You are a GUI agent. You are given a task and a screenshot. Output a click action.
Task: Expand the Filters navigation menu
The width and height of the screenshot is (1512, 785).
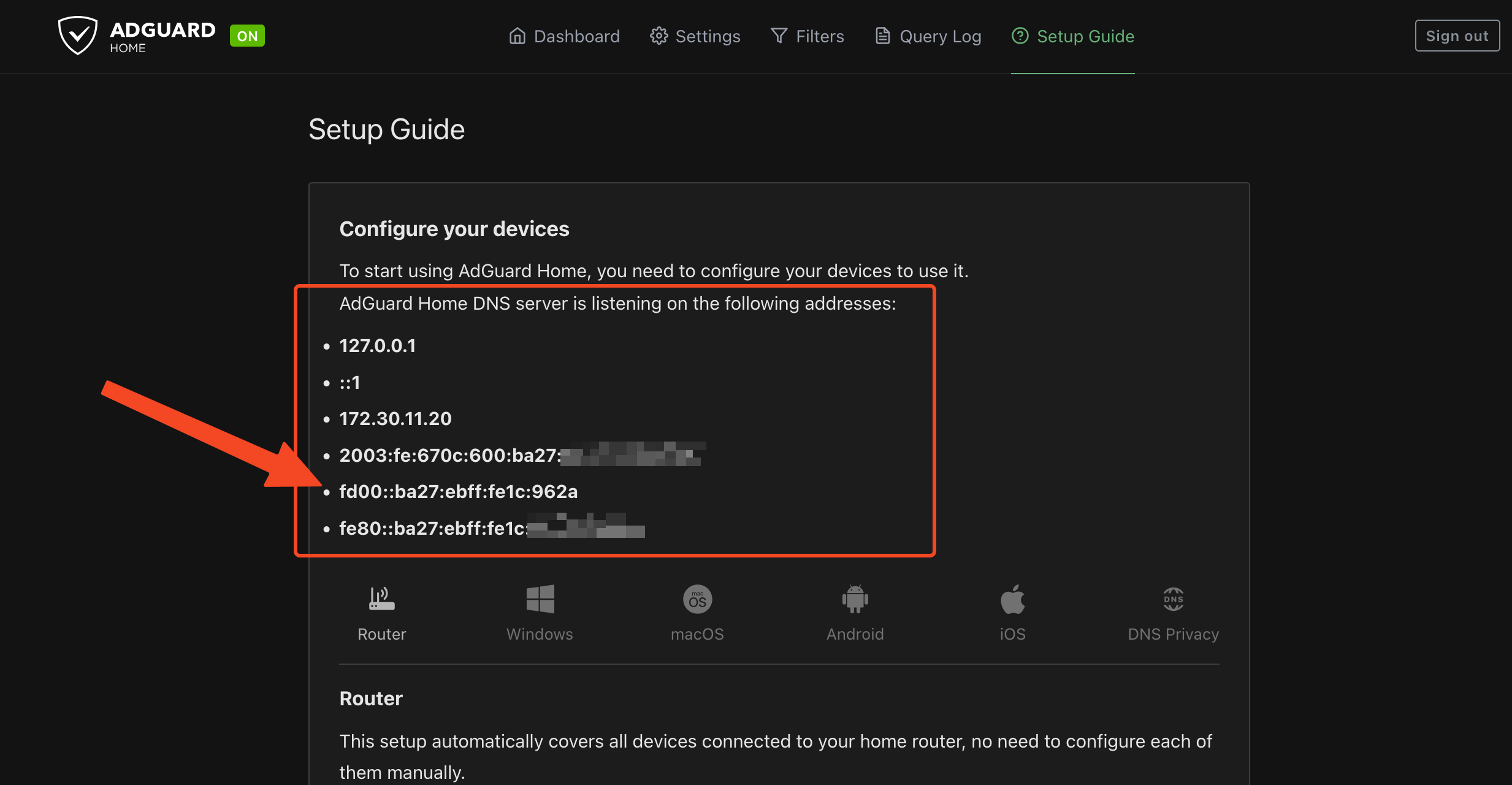pyautogui.click(x=808, y=36)
